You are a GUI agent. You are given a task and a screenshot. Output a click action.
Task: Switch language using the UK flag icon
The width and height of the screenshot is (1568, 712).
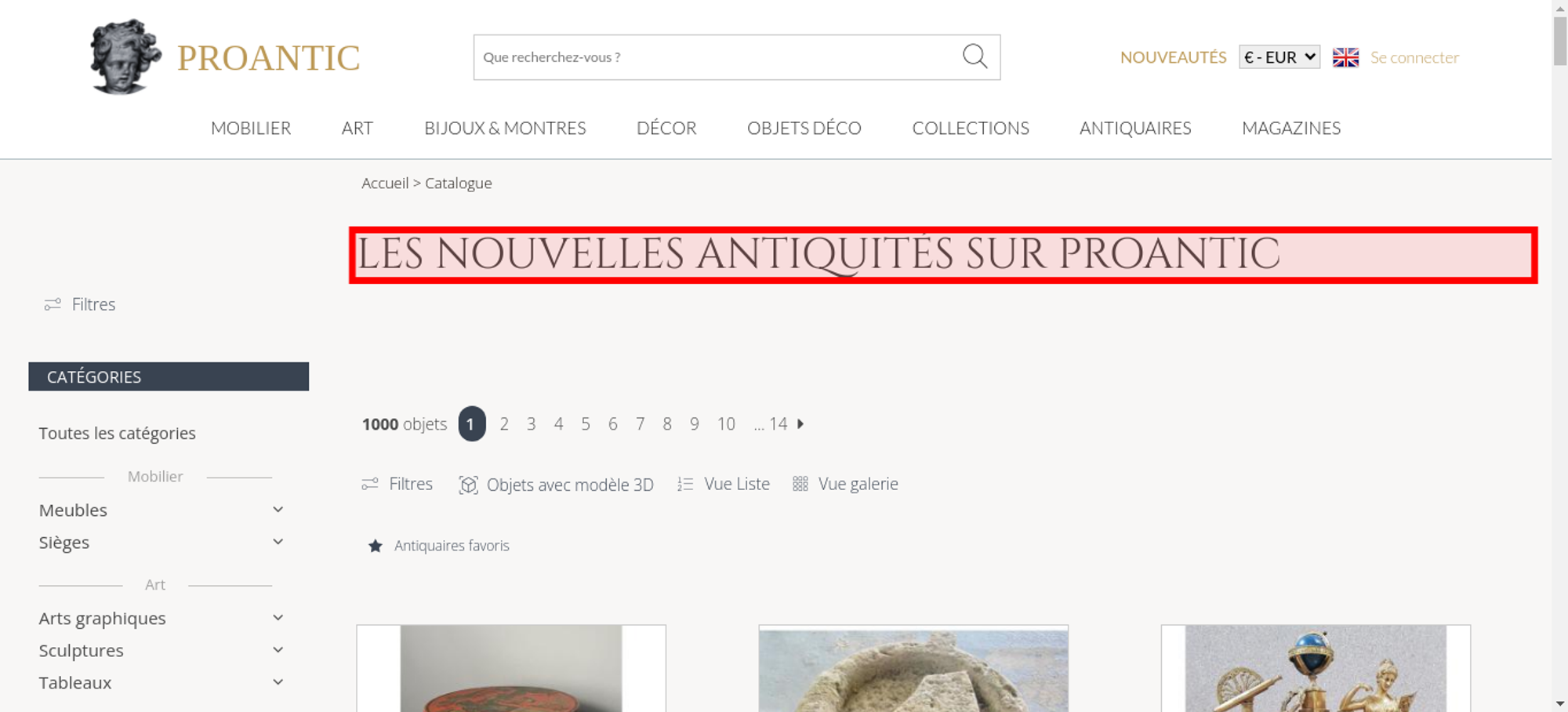(x=1345, y=57)
